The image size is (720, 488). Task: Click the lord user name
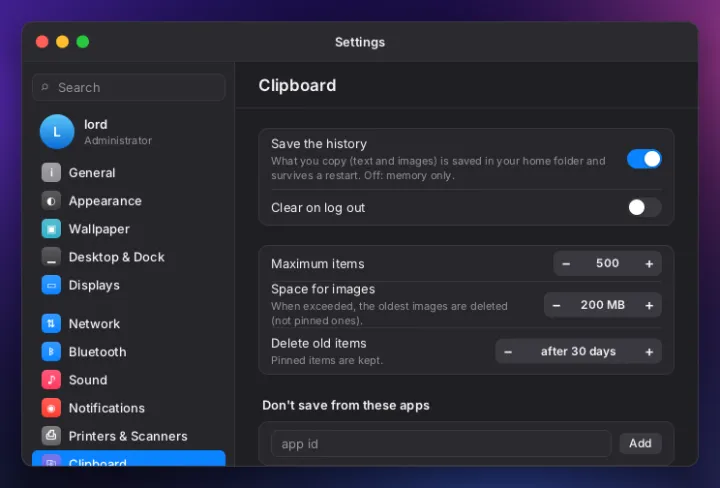point(96,124)
